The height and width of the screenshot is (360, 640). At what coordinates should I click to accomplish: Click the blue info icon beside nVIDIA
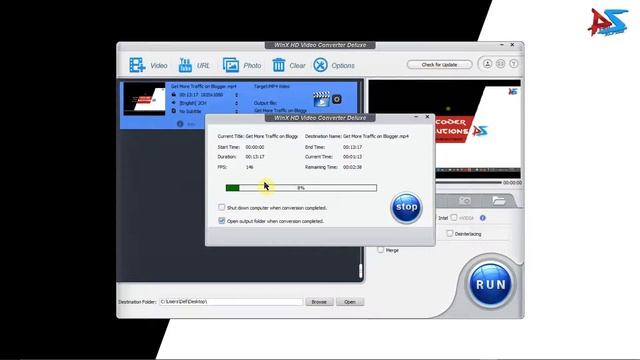[483, 218]
